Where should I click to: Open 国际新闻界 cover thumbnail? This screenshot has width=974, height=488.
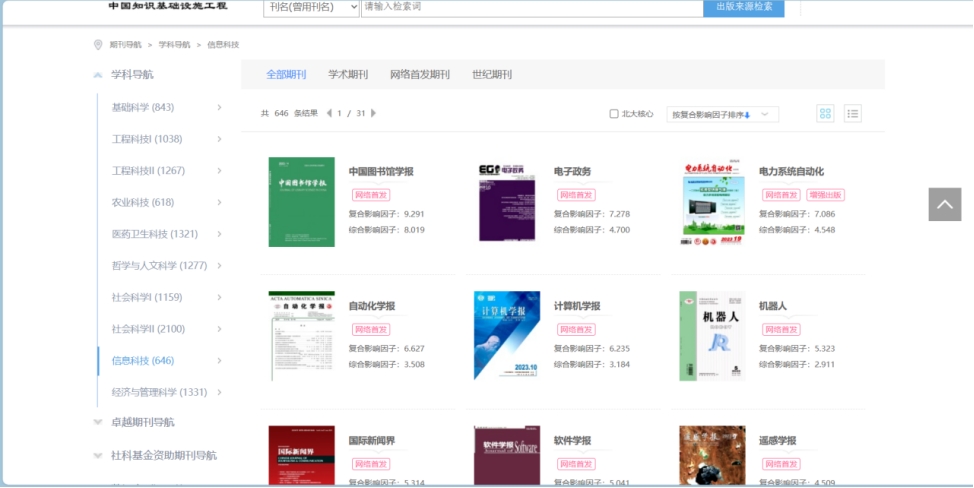[302, 456]
